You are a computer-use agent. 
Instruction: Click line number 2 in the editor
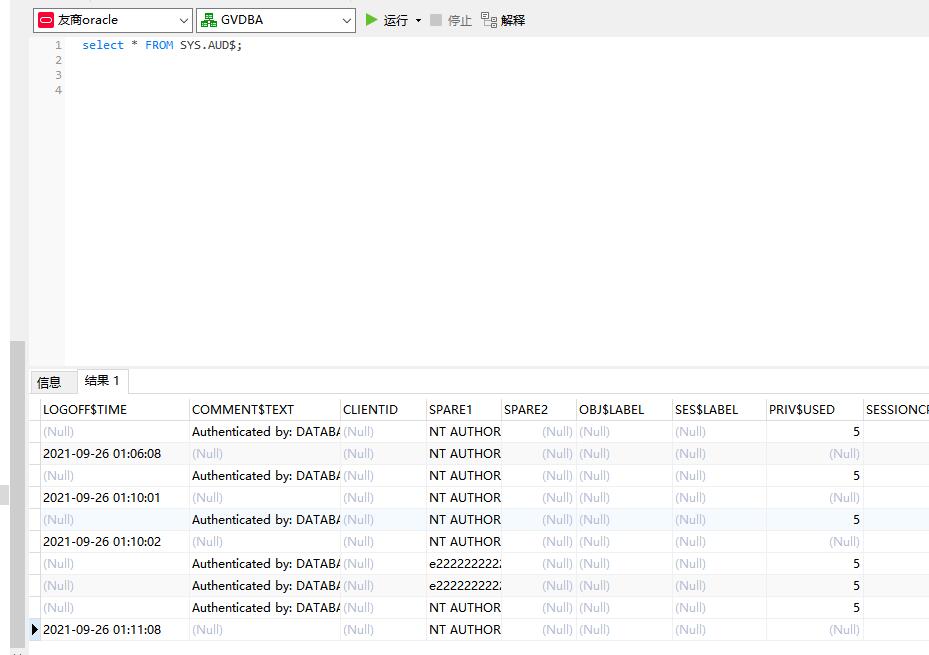(58, 60)
